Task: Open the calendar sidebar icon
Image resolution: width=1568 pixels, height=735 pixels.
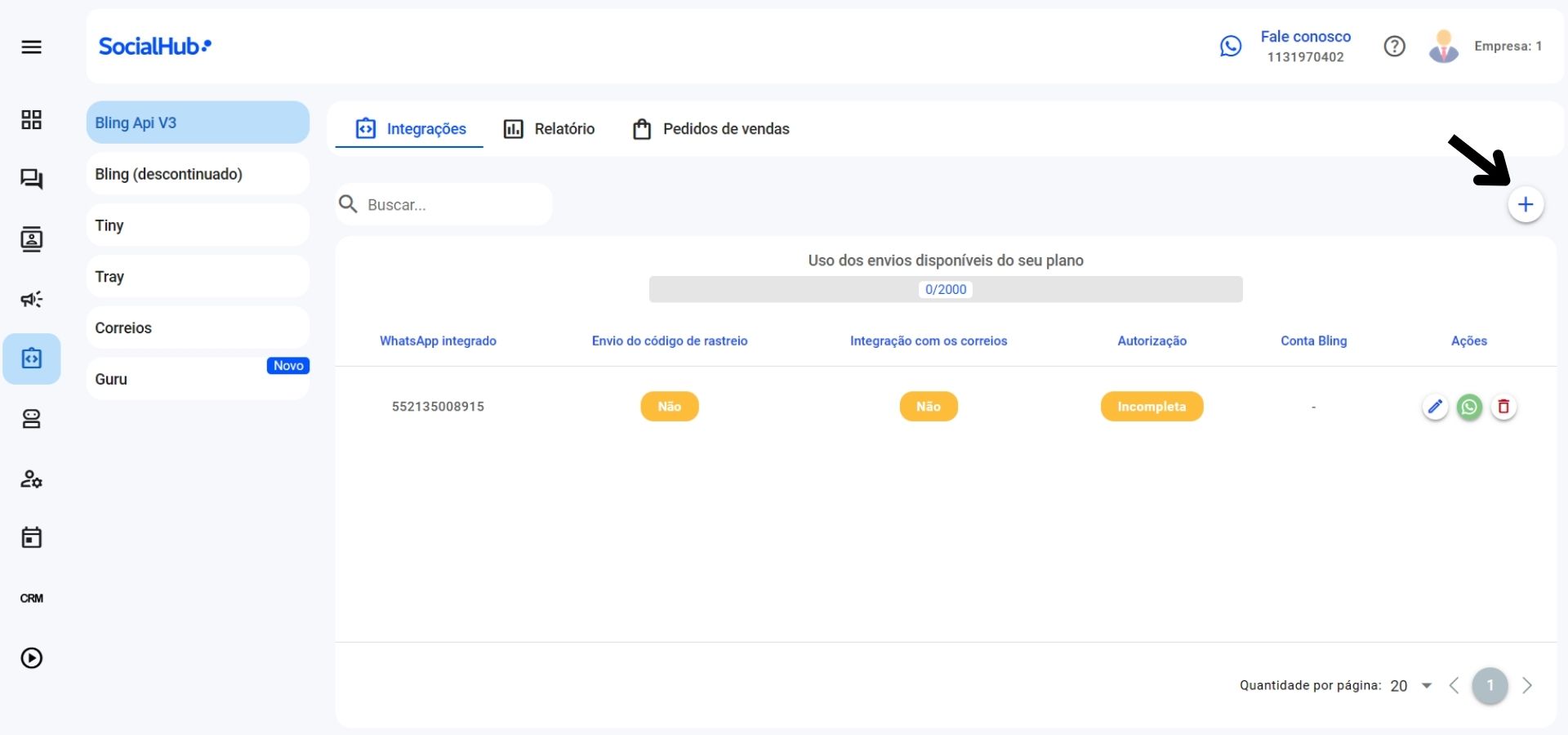Action: point(32,537)
